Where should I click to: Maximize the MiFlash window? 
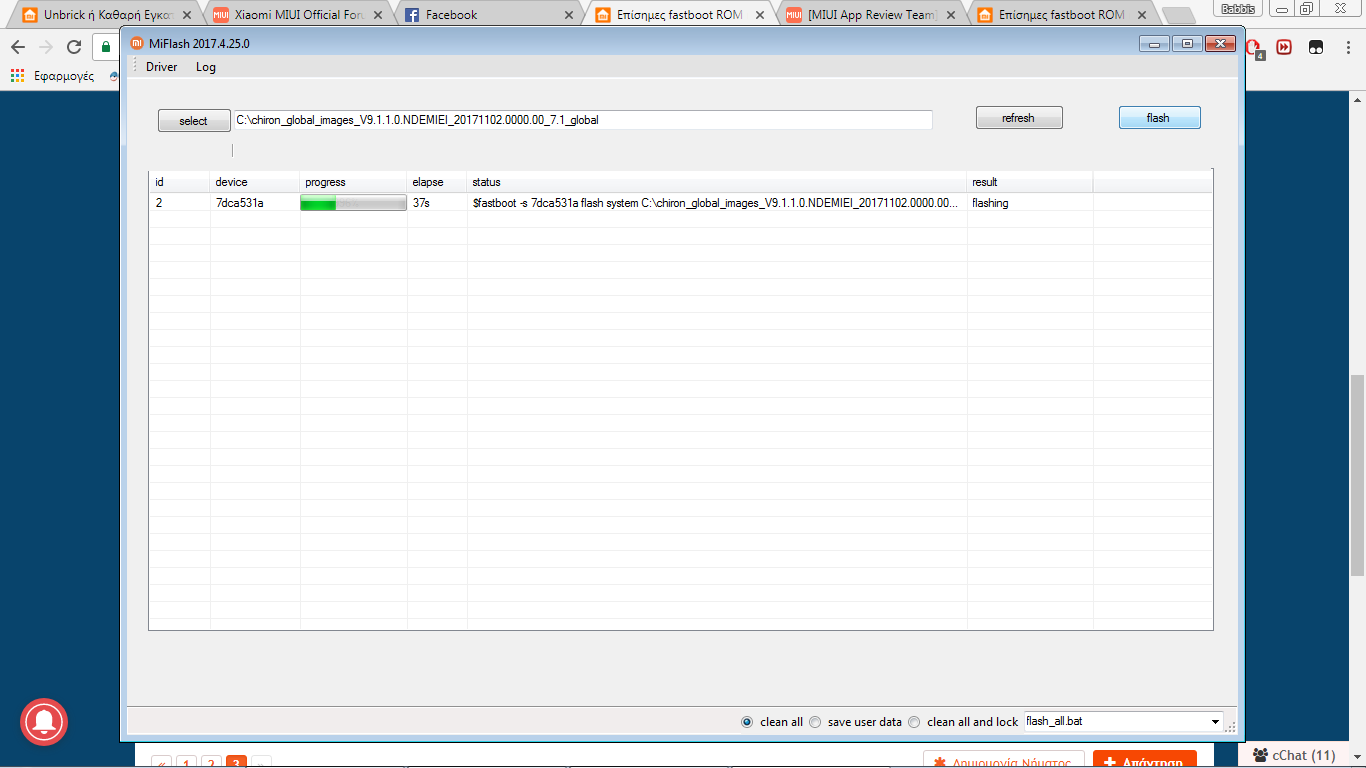pos(1188,44)
